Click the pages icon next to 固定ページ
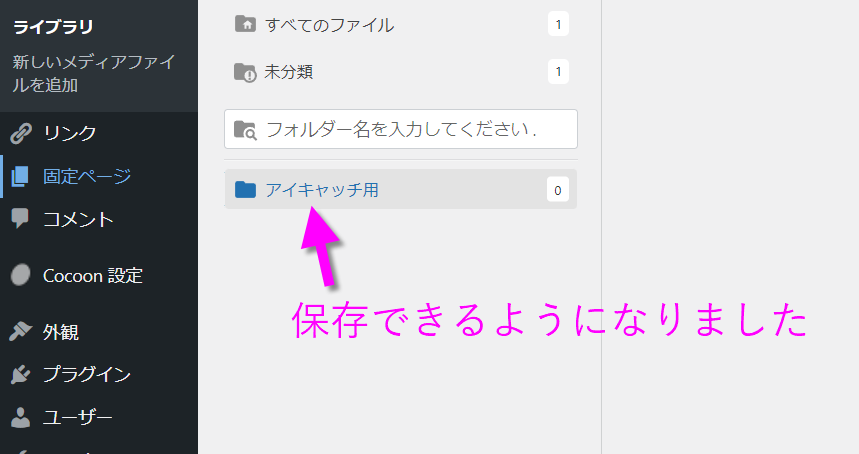 (x=20, y=176)
